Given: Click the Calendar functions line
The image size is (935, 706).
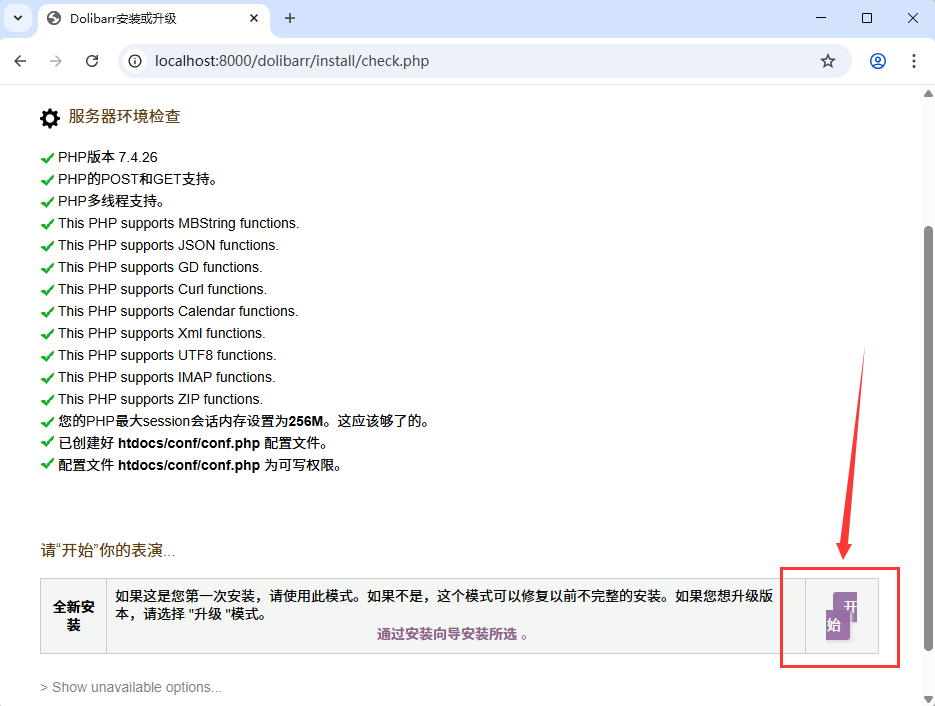Looking at the screenshot, I should [x=178, y=312].
